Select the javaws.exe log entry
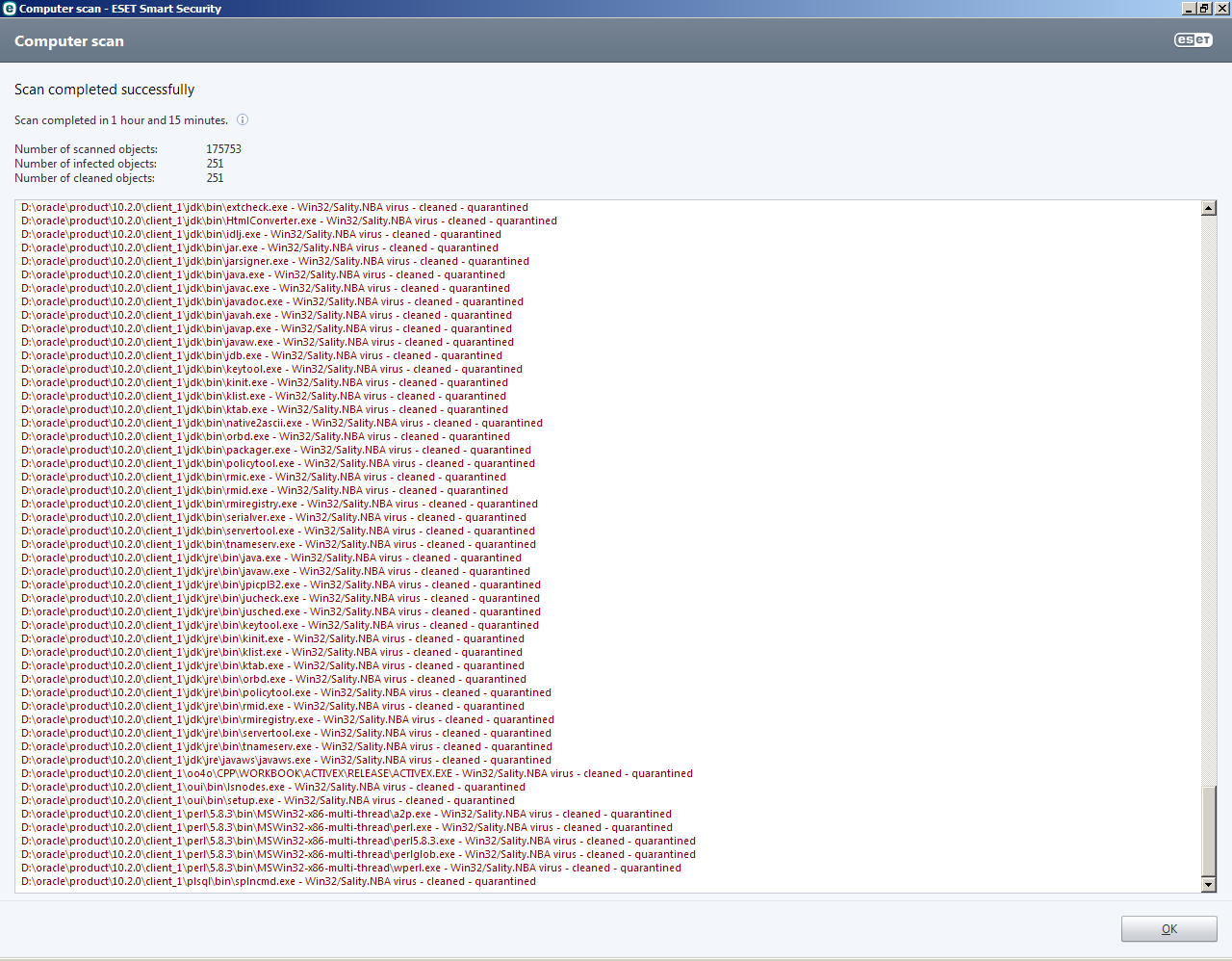This screenshot has height=961, width=1232. coord(286,760)
